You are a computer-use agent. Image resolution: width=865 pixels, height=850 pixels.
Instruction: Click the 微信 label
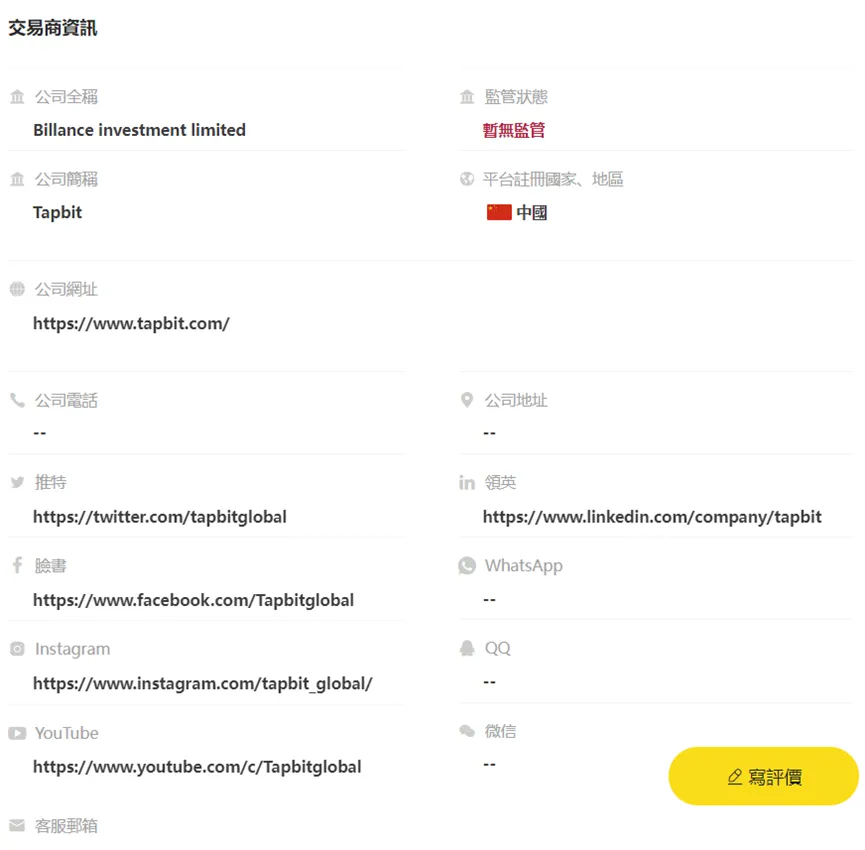point(500,731)
